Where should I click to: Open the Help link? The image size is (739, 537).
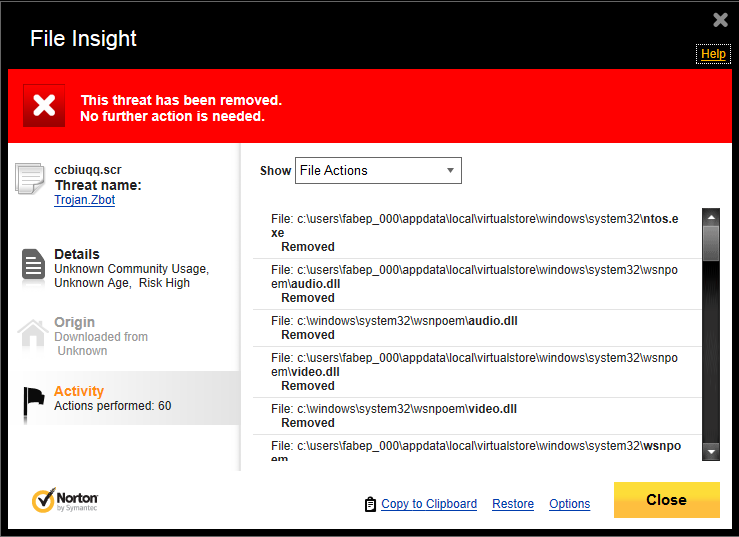pyautogui.click(x=713, y=54)
